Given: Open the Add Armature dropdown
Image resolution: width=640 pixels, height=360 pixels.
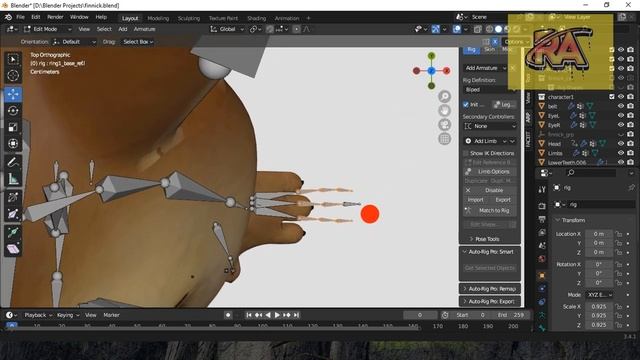Looking at the screenshot, I should pos(486,68).
